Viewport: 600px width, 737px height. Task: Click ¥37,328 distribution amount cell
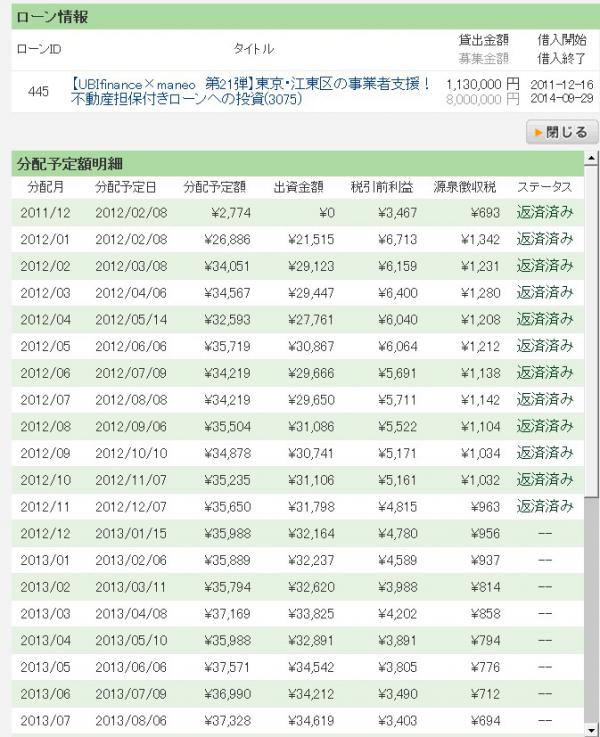pos(227,721)
